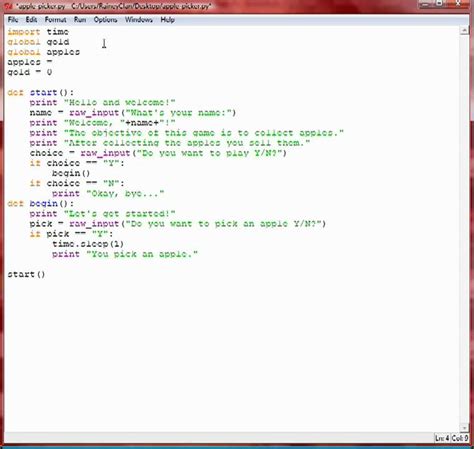Open the Help menu
474x449 pixels.
167,20
